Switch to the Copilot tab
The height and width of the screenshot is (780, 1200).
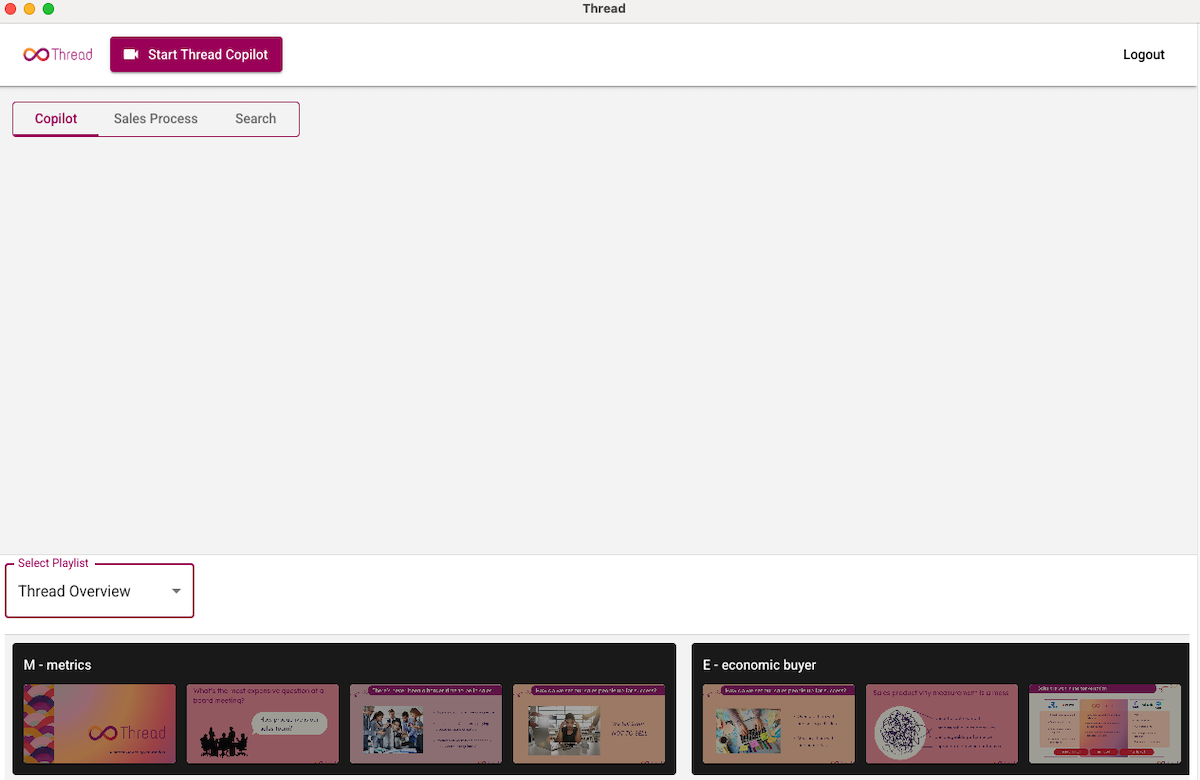pos(56,119)
